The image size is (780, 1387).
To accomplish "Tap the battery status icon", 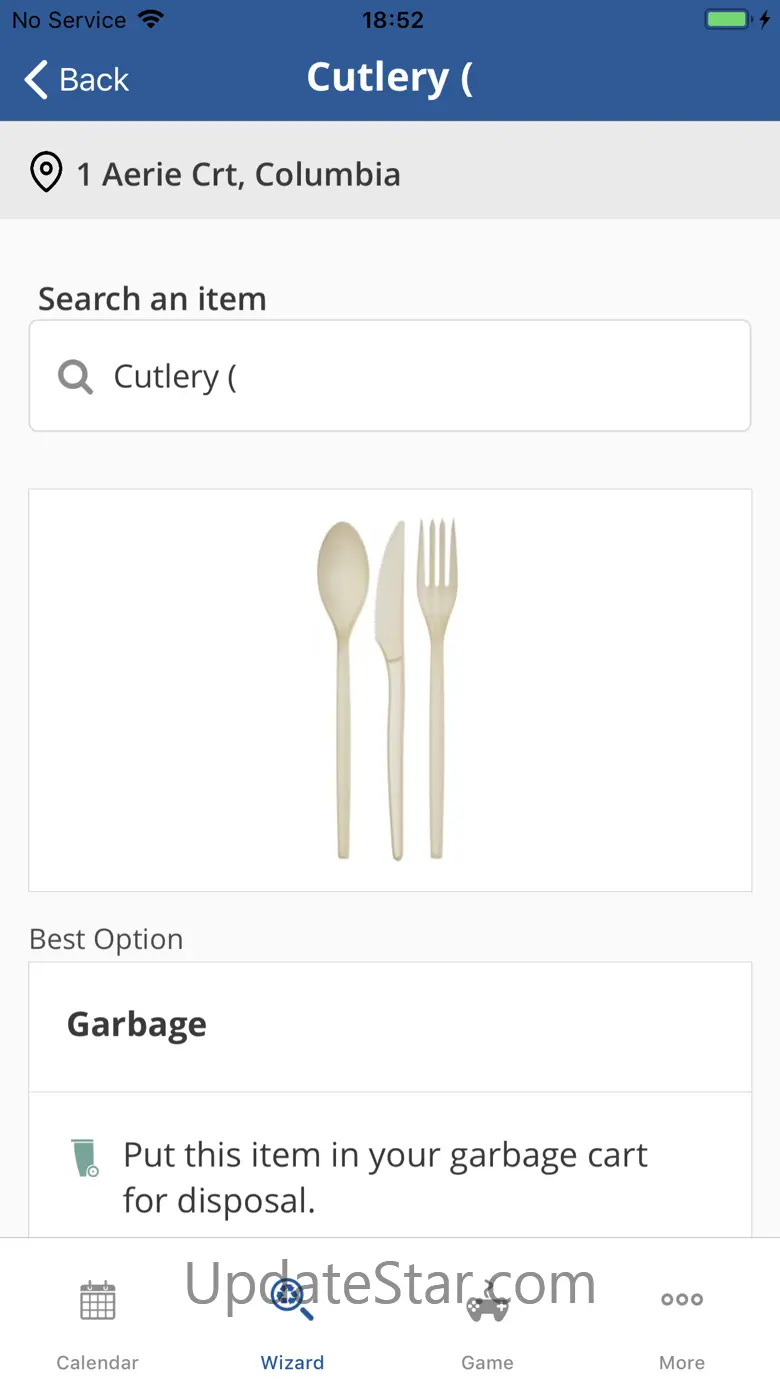I will (x=727, y=19).
